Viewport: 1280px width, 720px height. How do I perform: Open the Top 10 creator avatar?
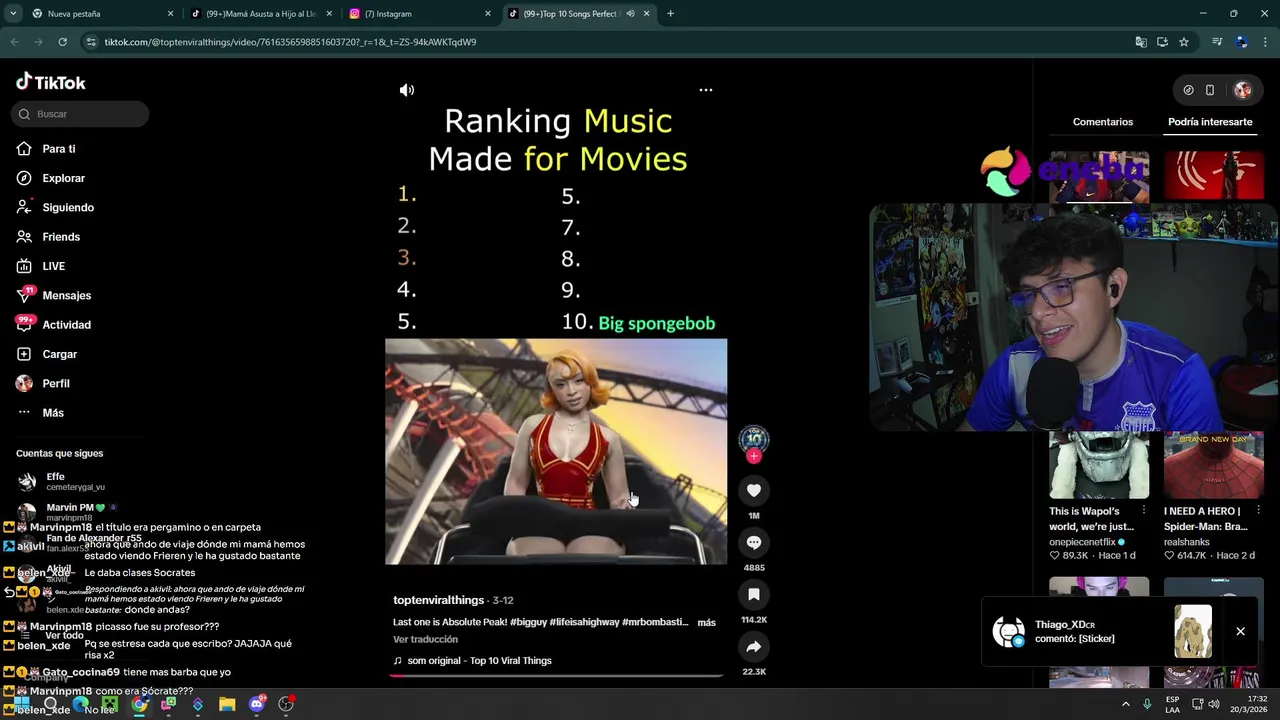pyautogui.click(x=754, y=438)
